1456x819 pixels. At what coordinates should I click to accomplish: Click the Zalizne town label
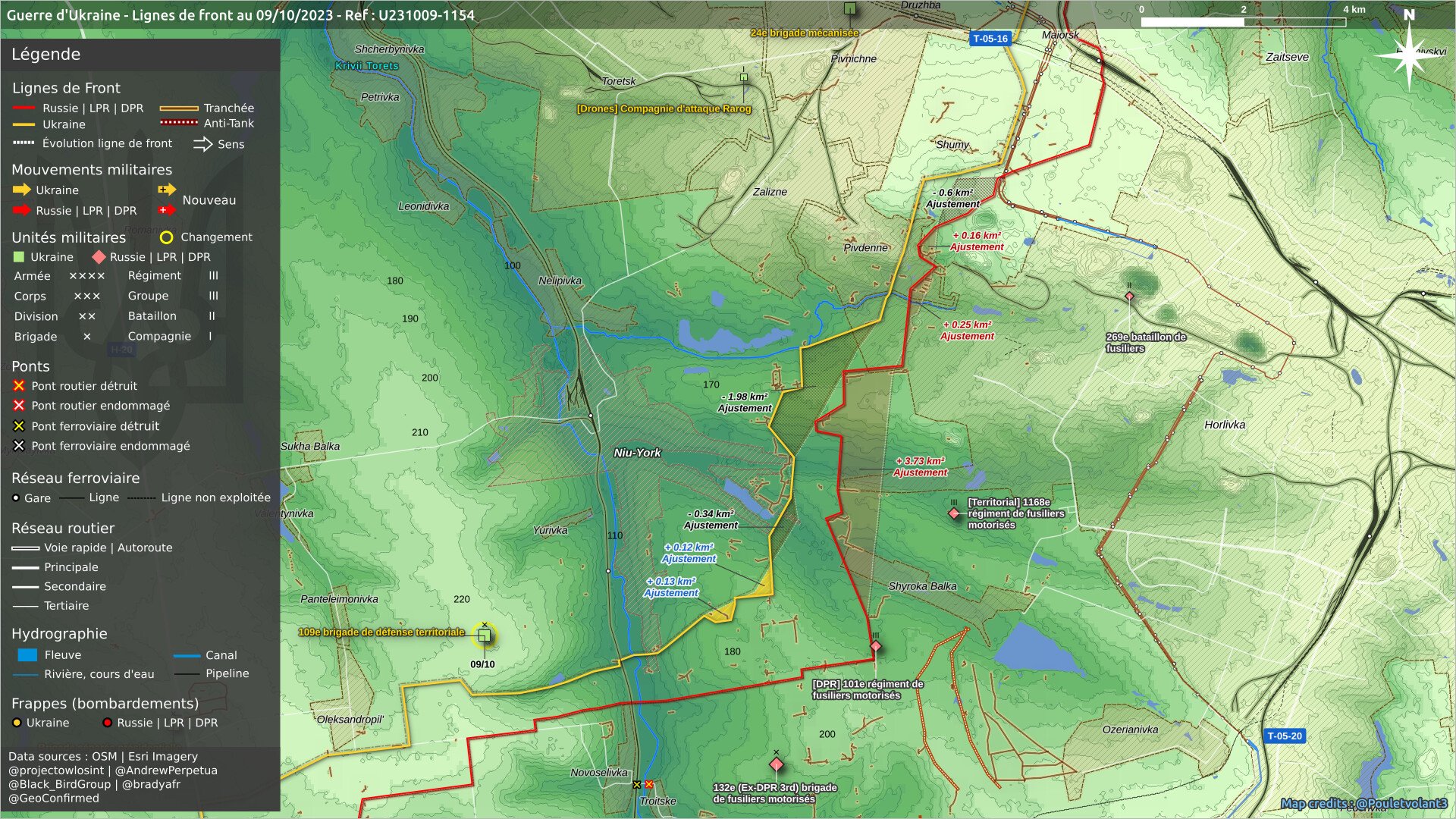click(x=770, y=192)
